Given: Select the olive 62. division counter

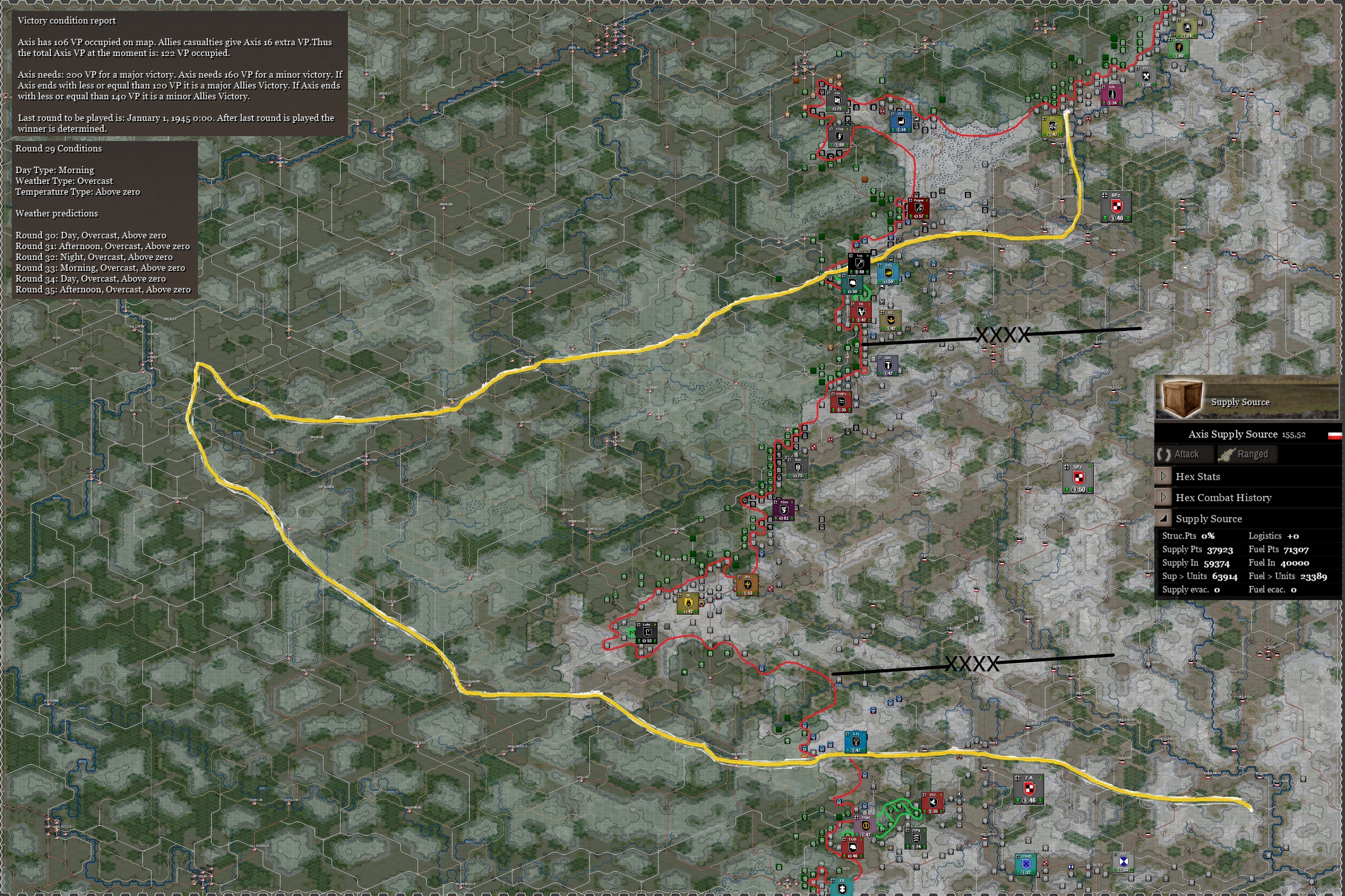Looking at the screenshot, I should click(x=890, y=320).
